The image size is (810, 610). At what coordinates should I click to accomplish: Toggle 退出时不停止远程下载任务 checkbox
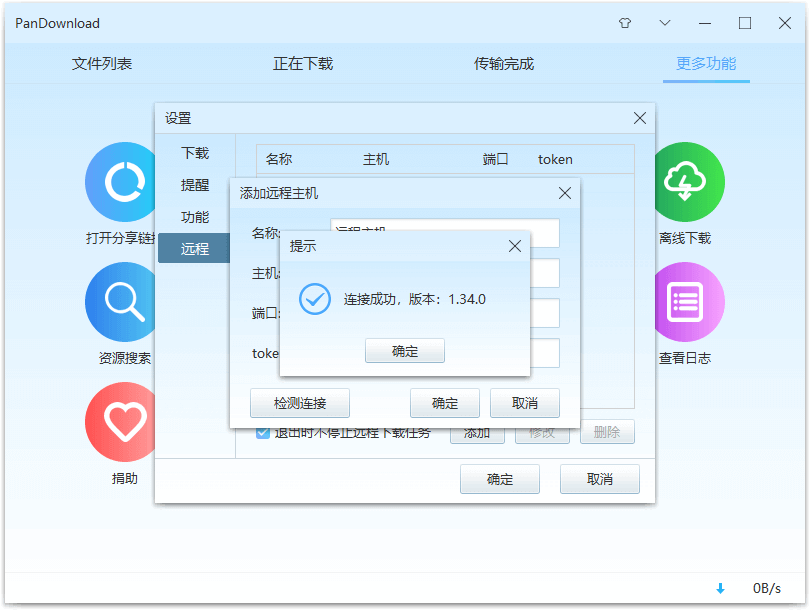tap(262, 433)
